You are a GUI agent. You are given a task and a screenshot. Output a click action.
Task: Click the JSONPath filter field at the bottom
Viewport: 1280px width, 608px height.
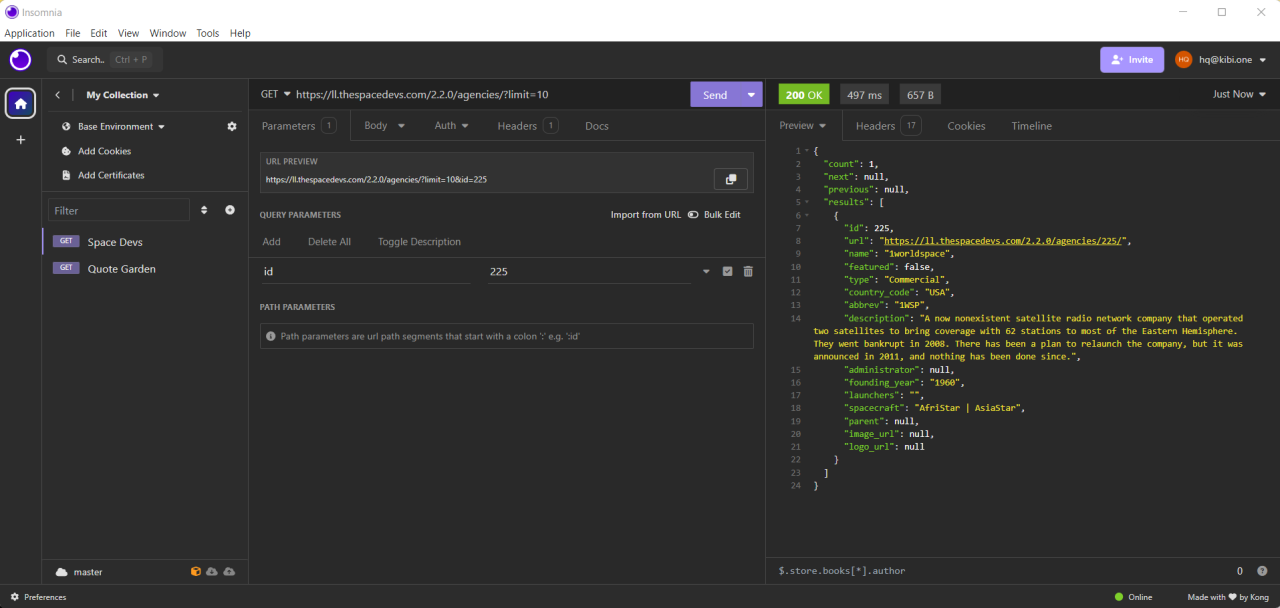900,570
